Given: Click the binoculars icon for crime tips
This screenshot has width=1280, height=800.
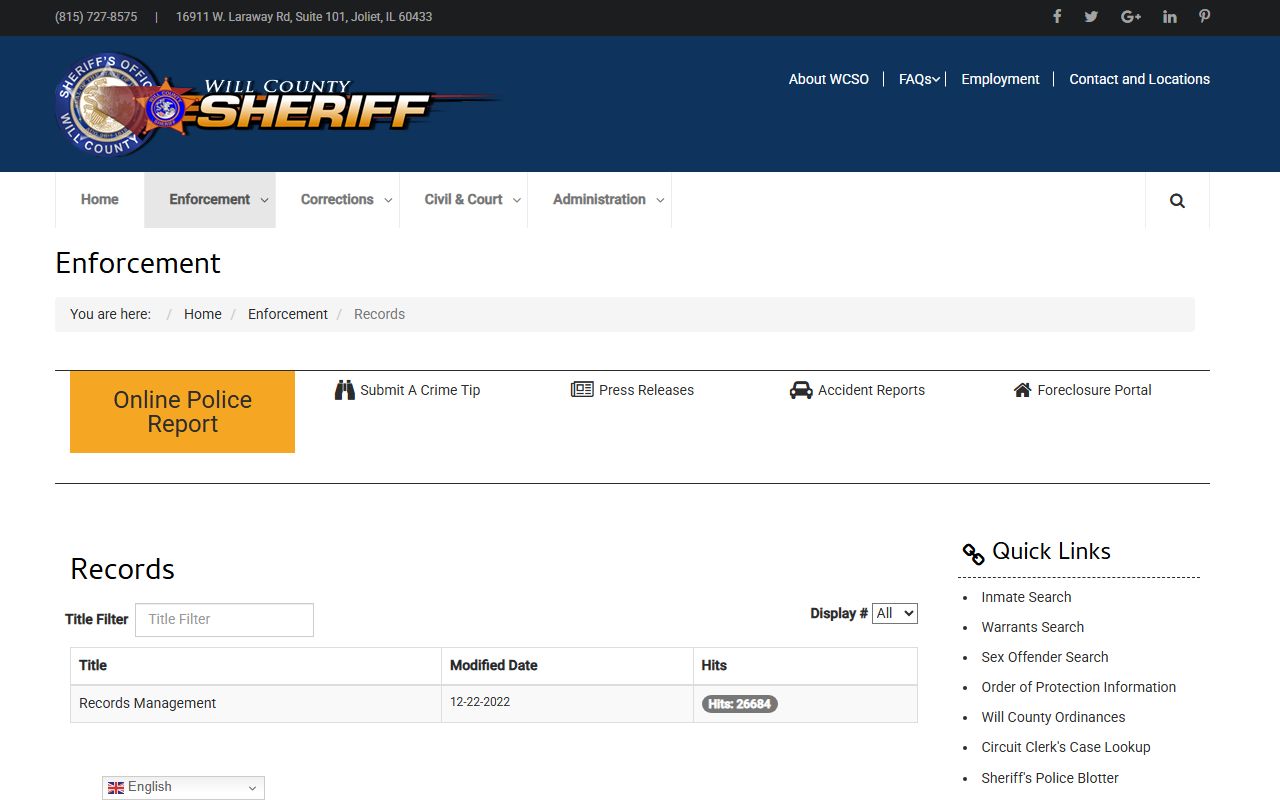Looking at the screenshot, I should tap(345, 390).
